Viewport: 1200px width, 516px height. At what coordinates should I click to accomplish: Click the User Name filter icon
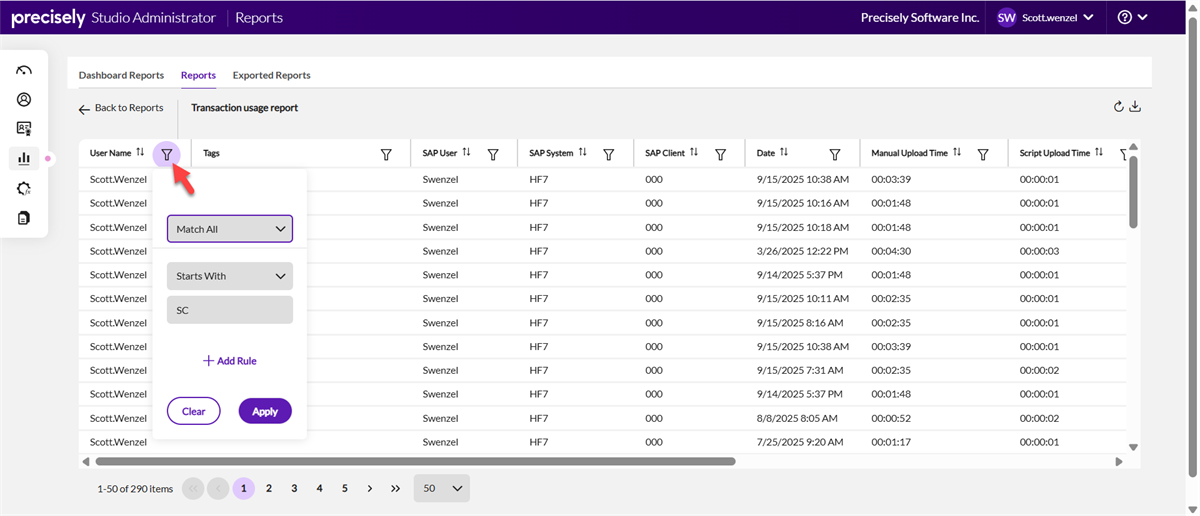coord(167,154)
